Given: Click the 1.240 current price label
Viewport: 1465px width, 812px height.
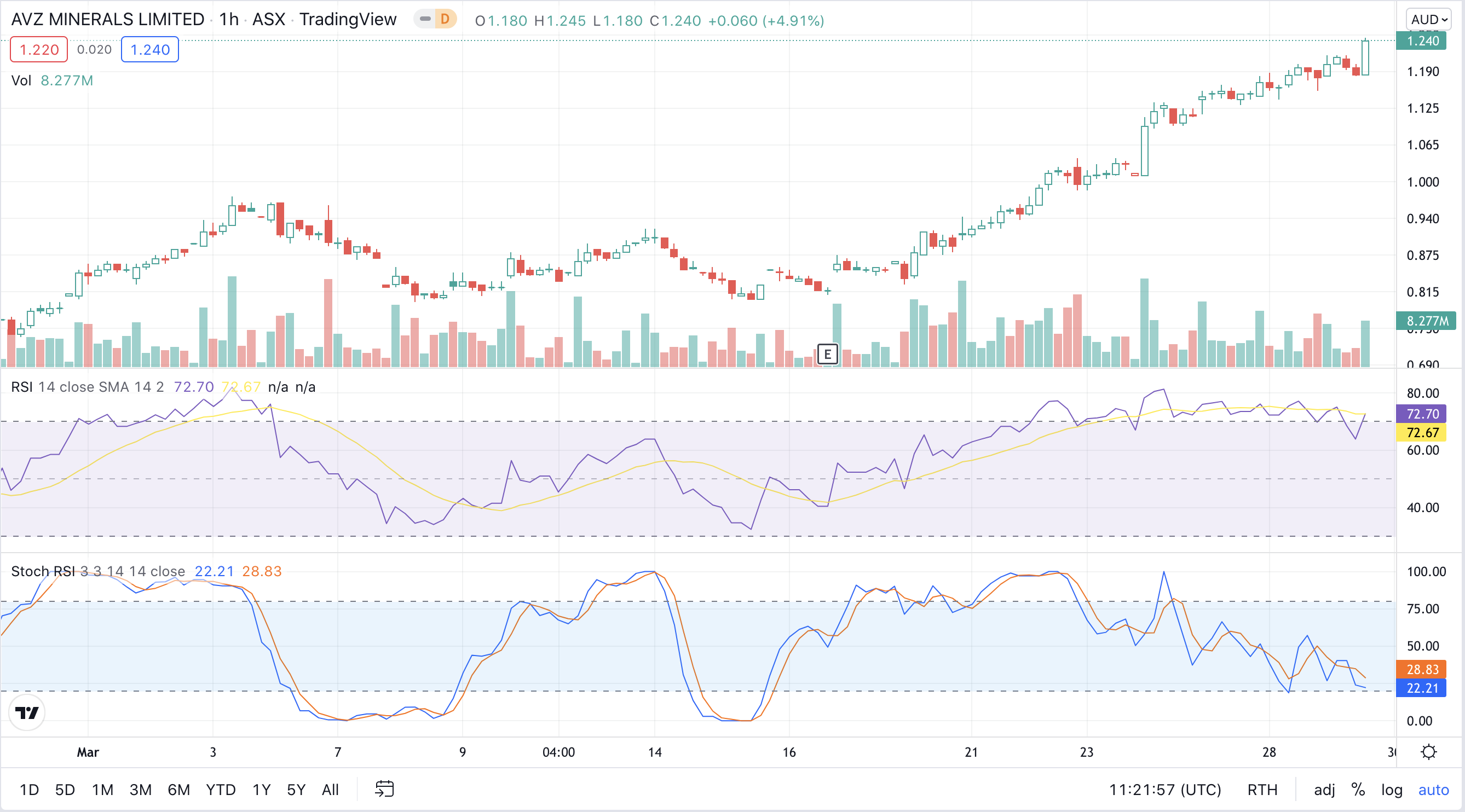Looking at the screenshot, I should click(x=1422, y=41).
